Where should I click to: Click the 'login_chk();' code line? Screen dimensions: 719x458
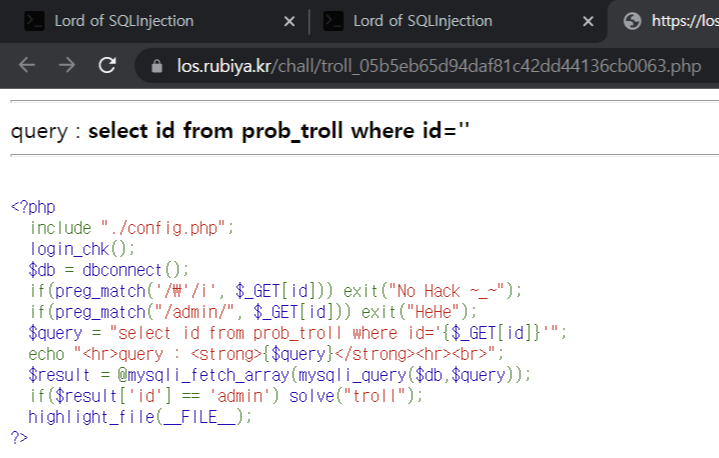click(82, 249)
